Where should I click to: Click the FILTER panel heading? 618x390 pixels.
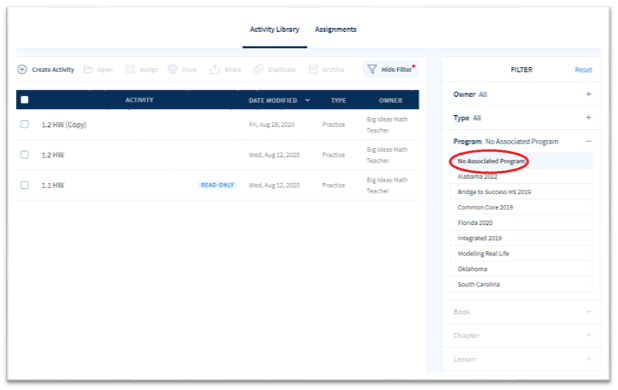coord(521,70)
